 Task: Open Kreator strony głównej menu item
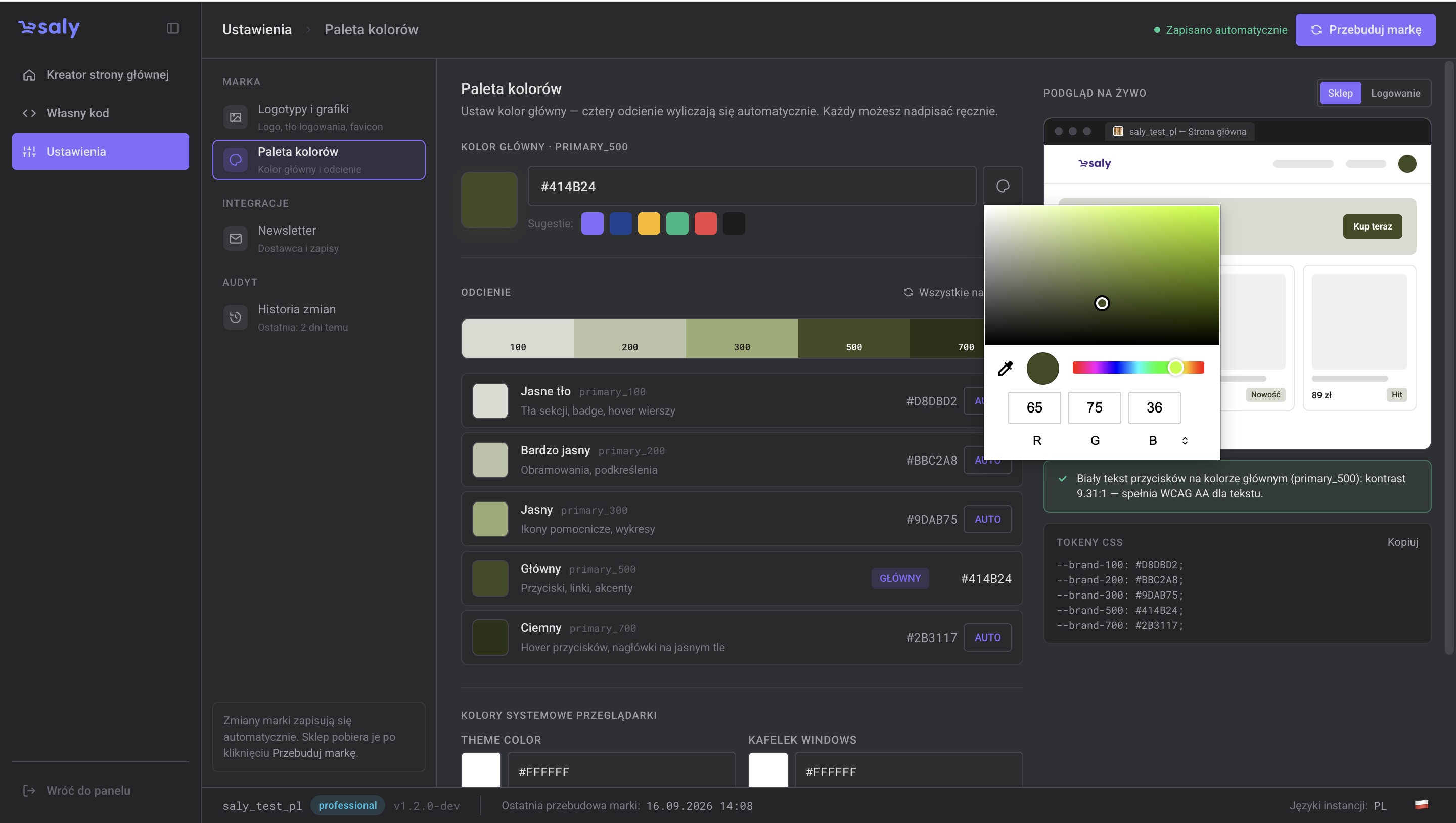[101, 75]
